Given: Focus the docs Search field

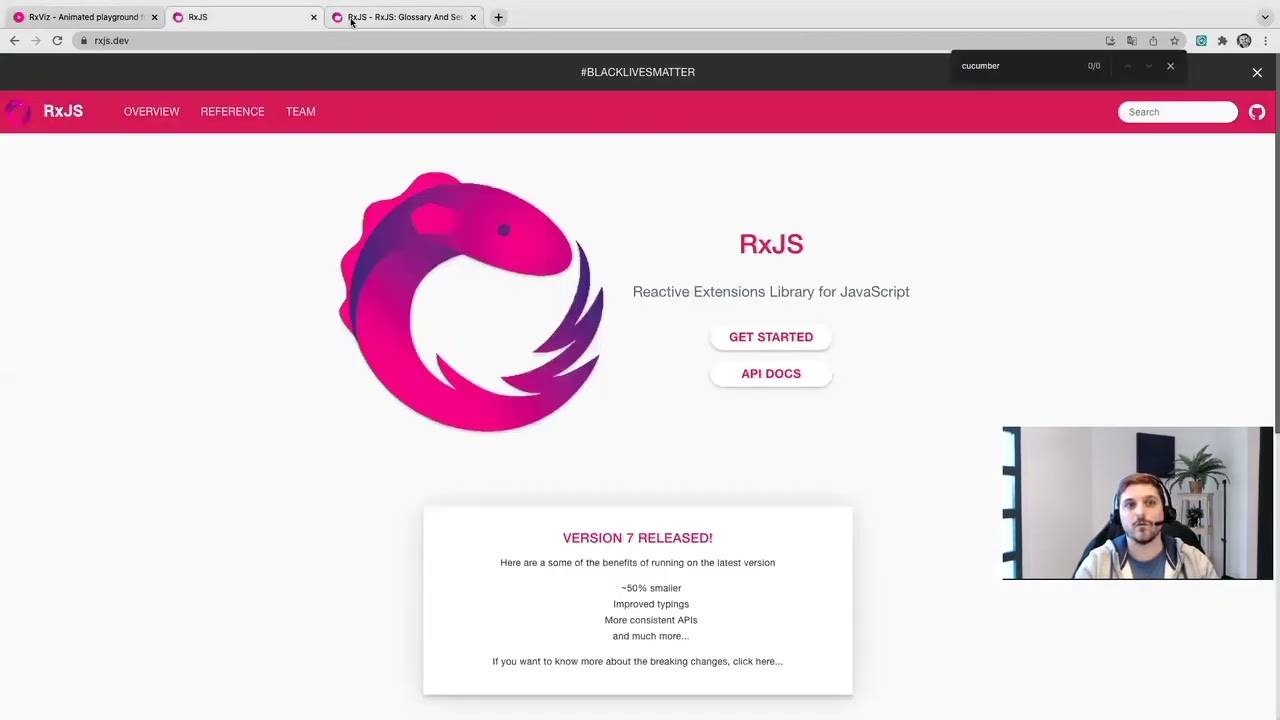Looking at the screenshot, I should [x=1178, y=112].
